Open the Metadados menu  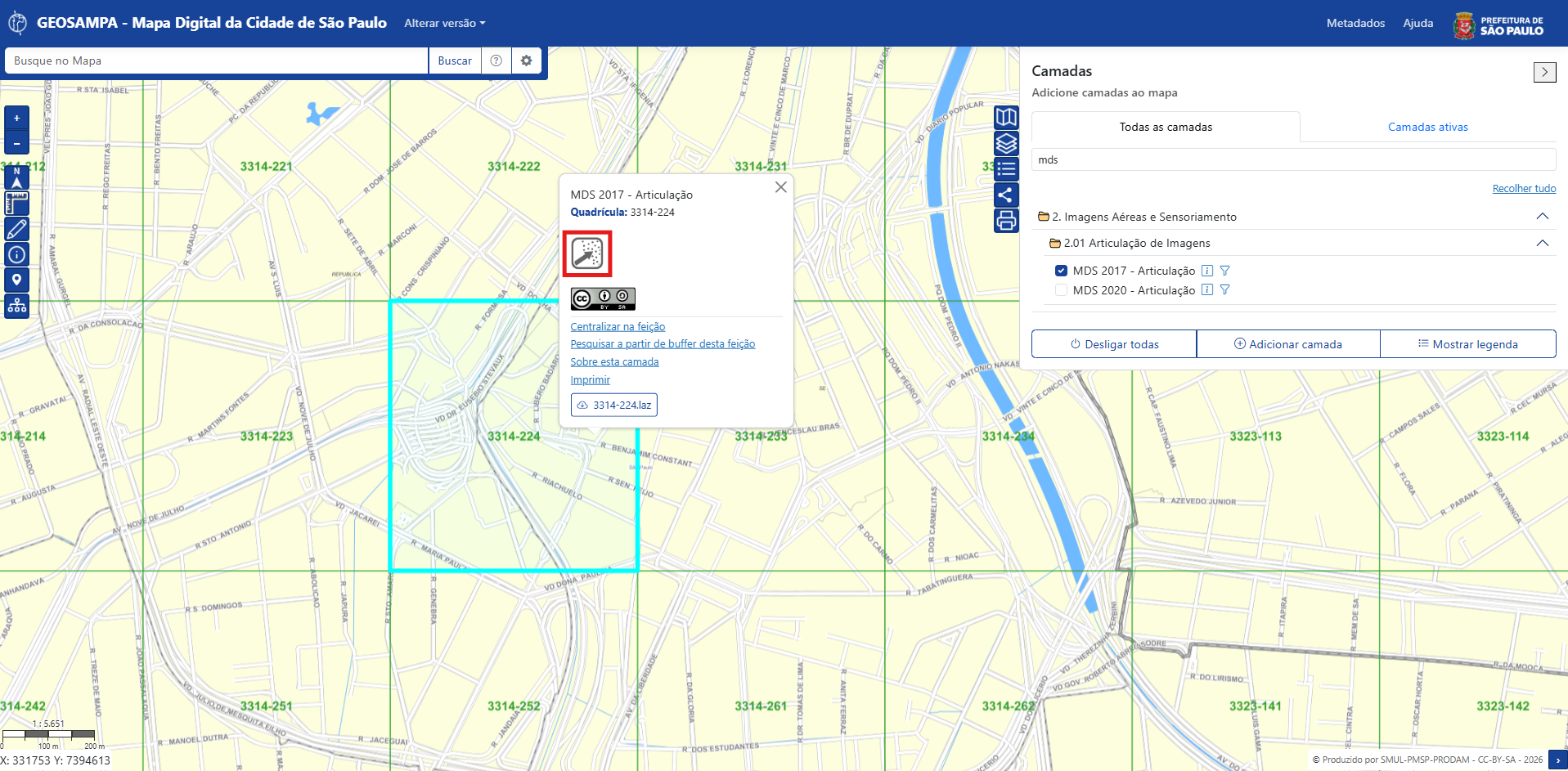tap(1355, 23)
